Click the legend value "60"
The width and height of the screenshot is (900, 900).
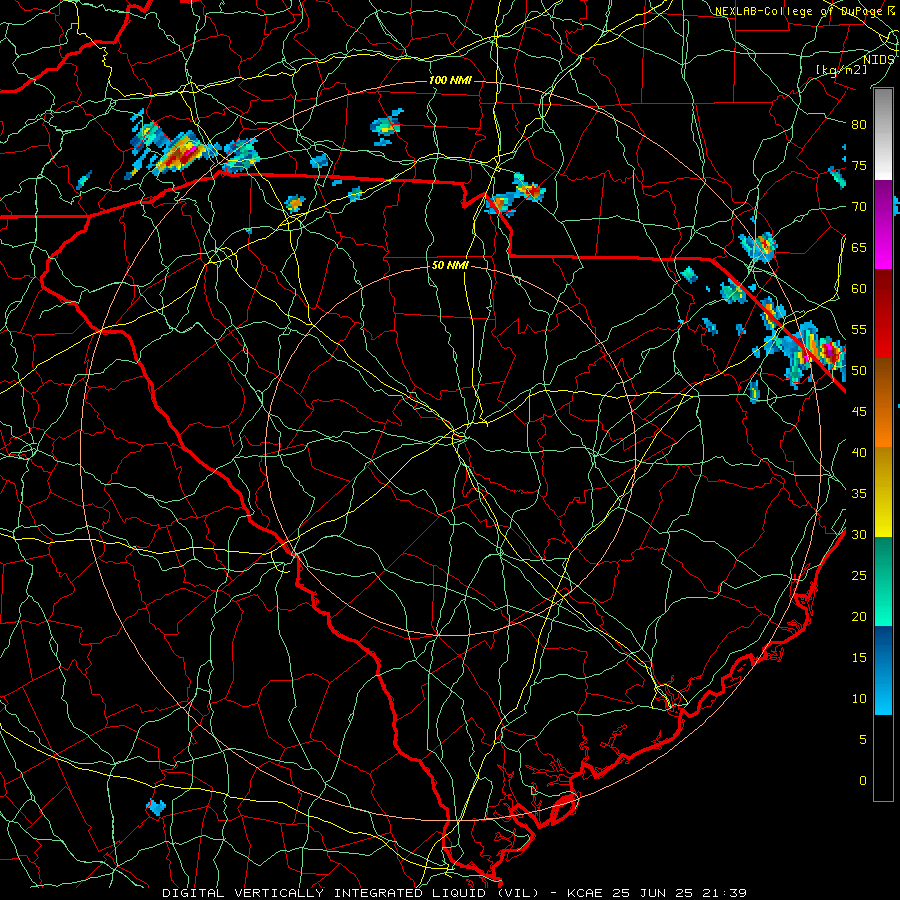click(x=859, y=289)
